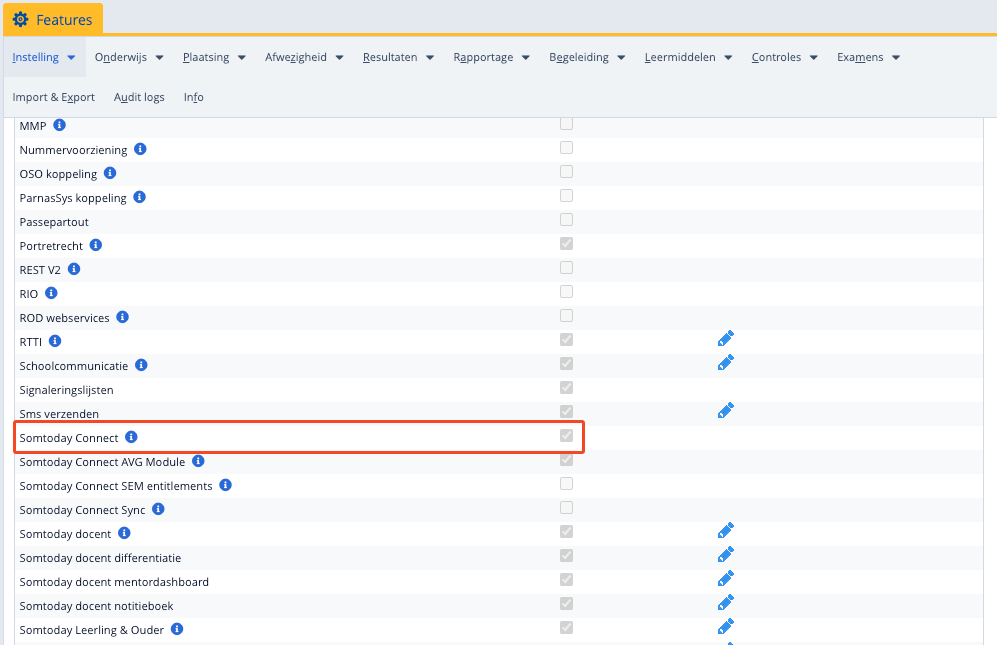
Task: Click the Info link in the menu
Action: pyautogui.click(x=194, y=97)
